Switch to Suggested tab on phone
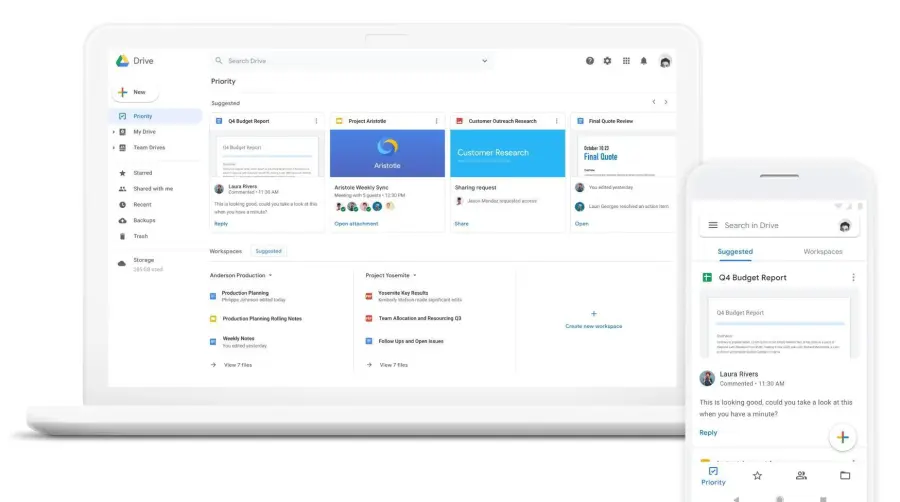 click(735, 252)
